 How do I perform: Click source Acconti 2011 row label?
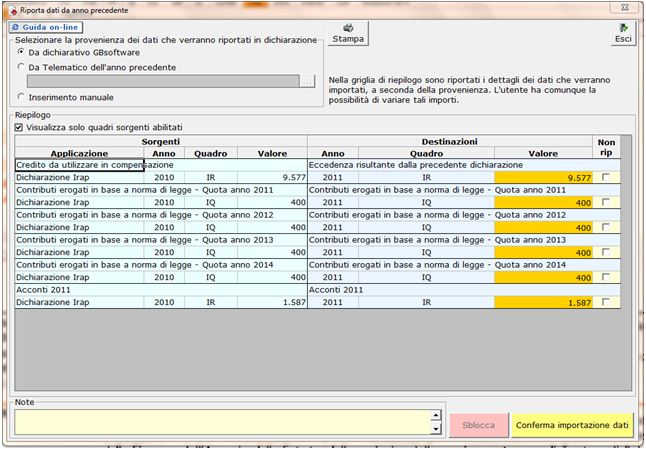(x=161, y=290)
